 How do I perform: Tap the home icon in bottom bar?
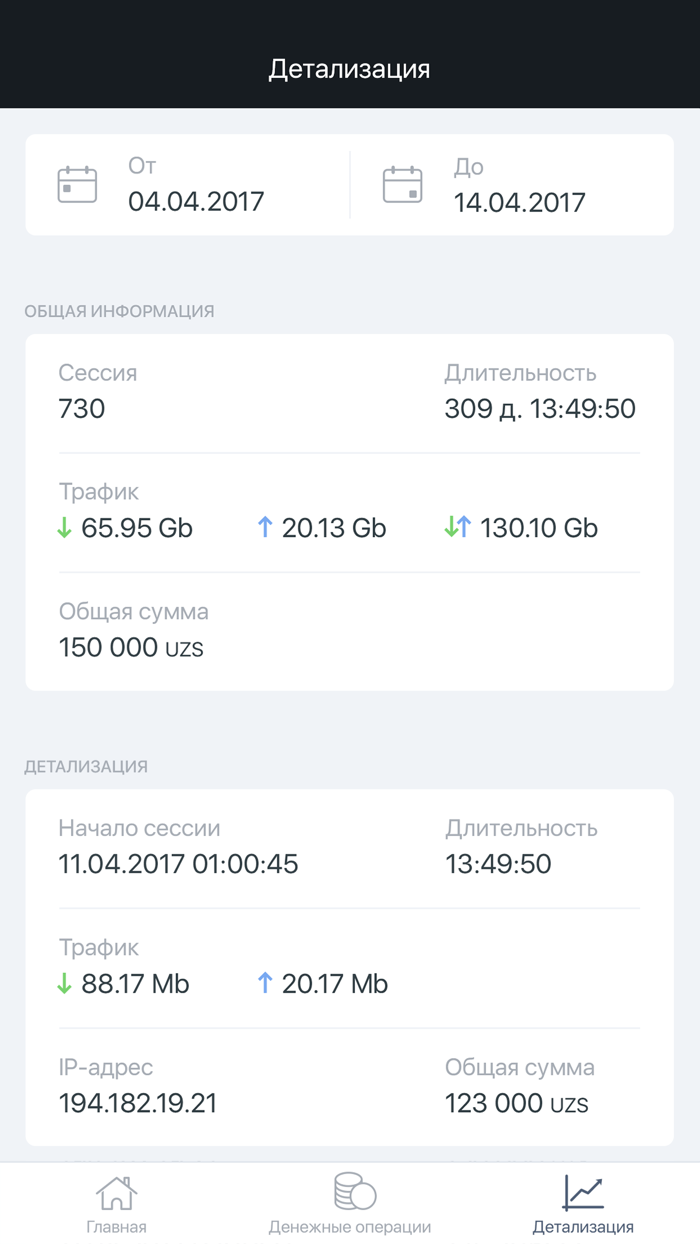tap(116, 1193)
